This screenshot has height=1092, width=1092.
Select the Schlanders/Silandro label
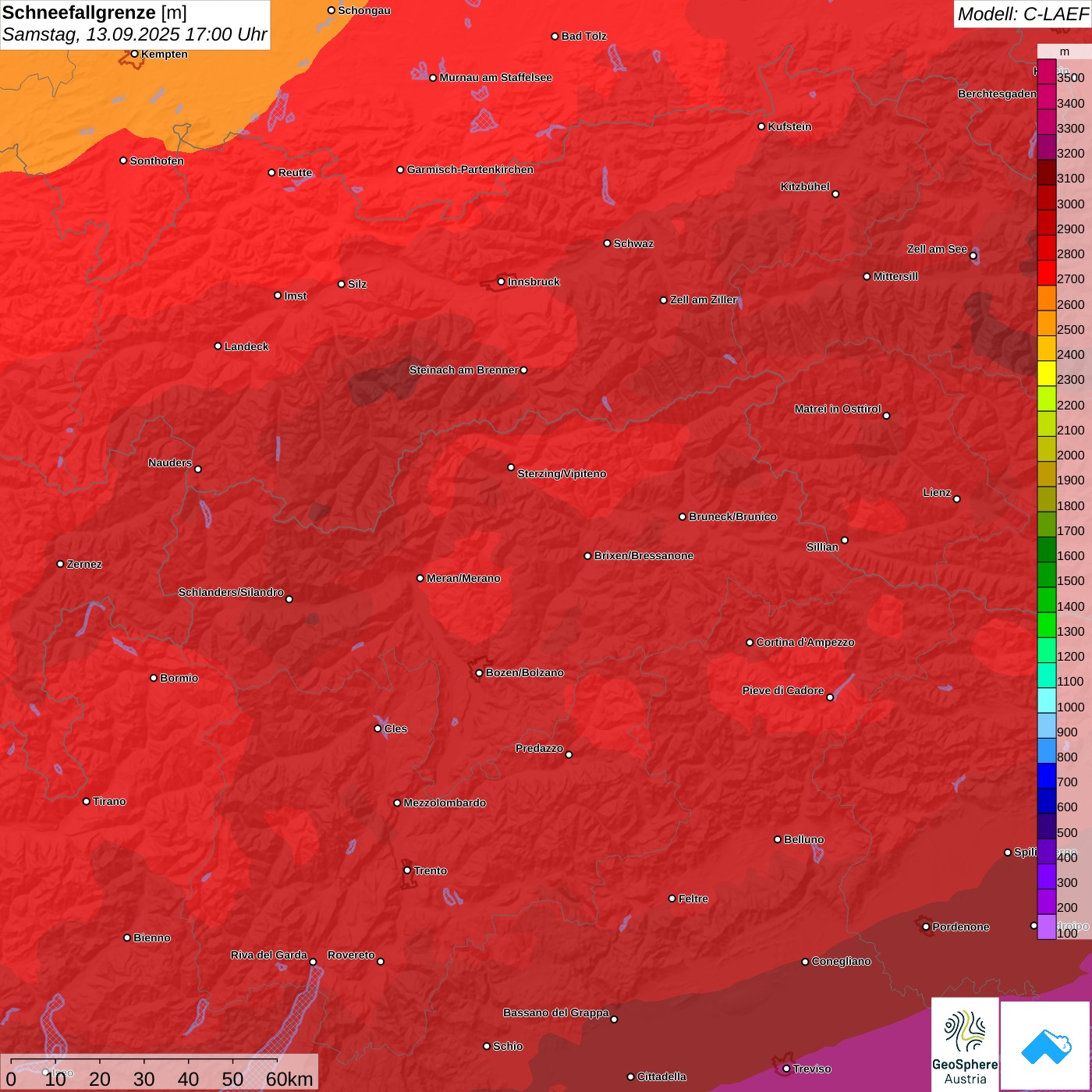click(231, 592)
